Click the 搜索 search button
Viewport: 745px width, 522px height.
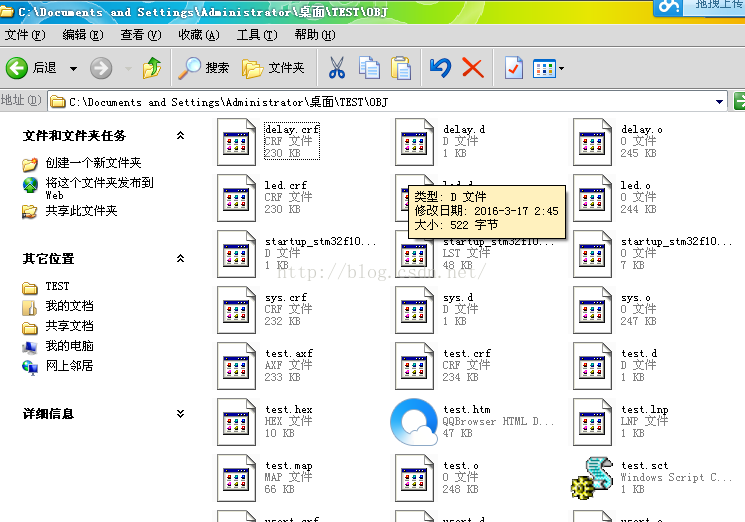(205, 68)
